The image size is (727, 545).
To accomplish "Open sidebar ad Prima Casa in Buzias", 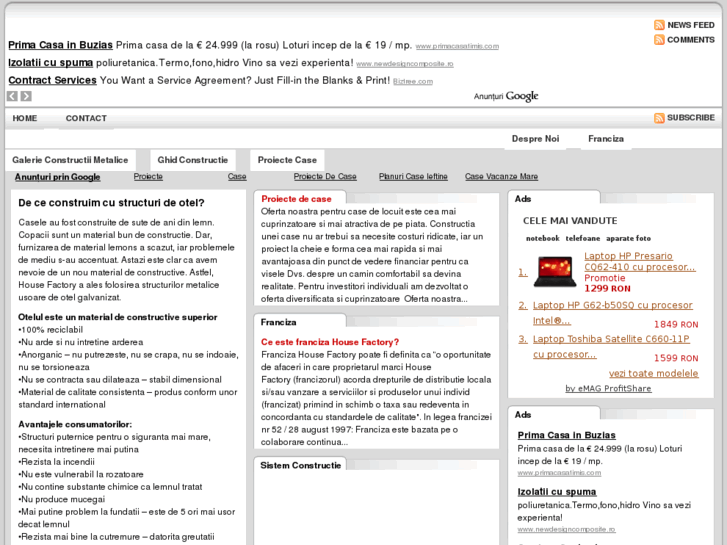I will pos(567,435).
